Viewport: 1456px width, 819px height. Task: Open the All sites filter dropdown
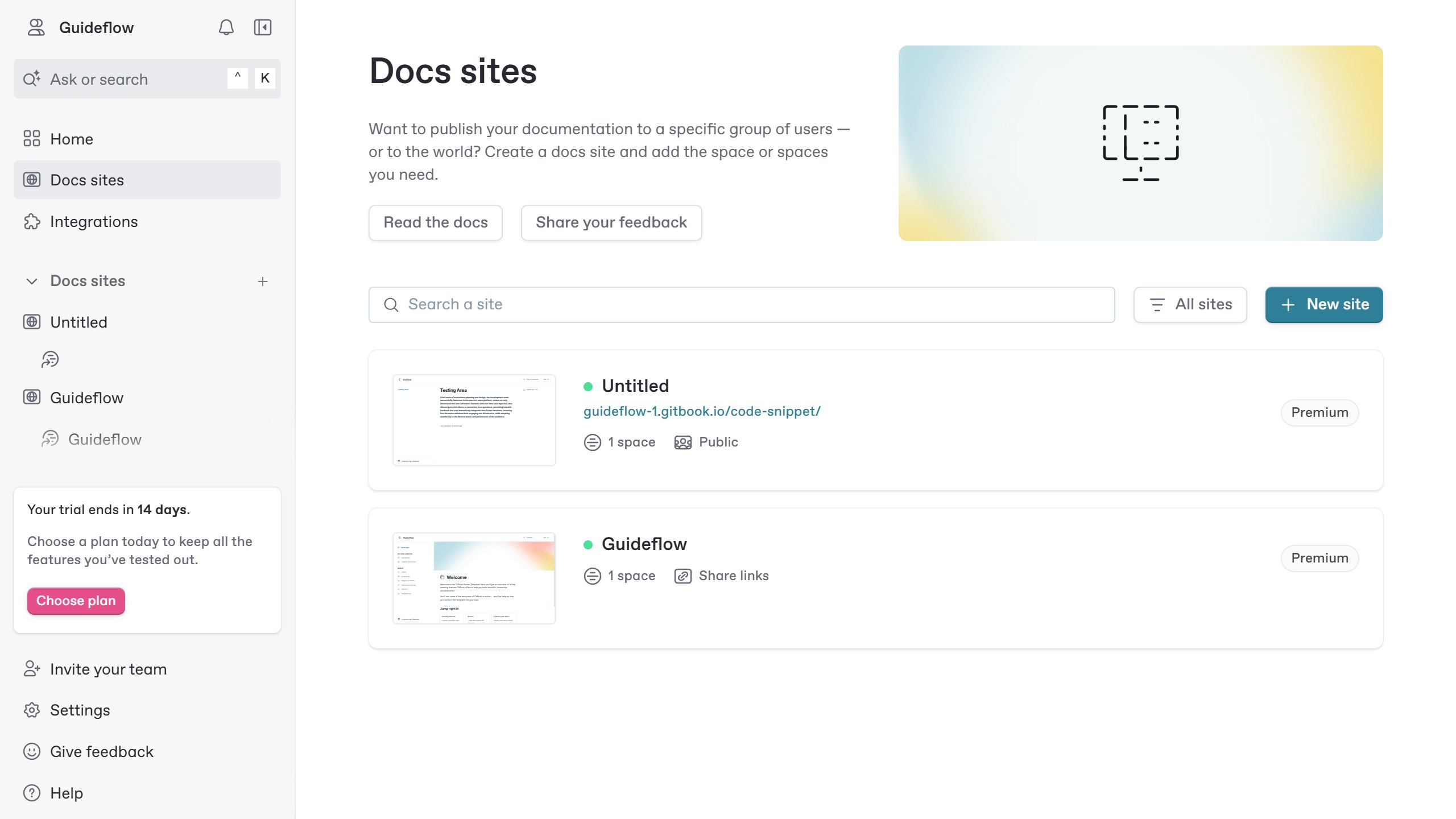(1190, 304)
